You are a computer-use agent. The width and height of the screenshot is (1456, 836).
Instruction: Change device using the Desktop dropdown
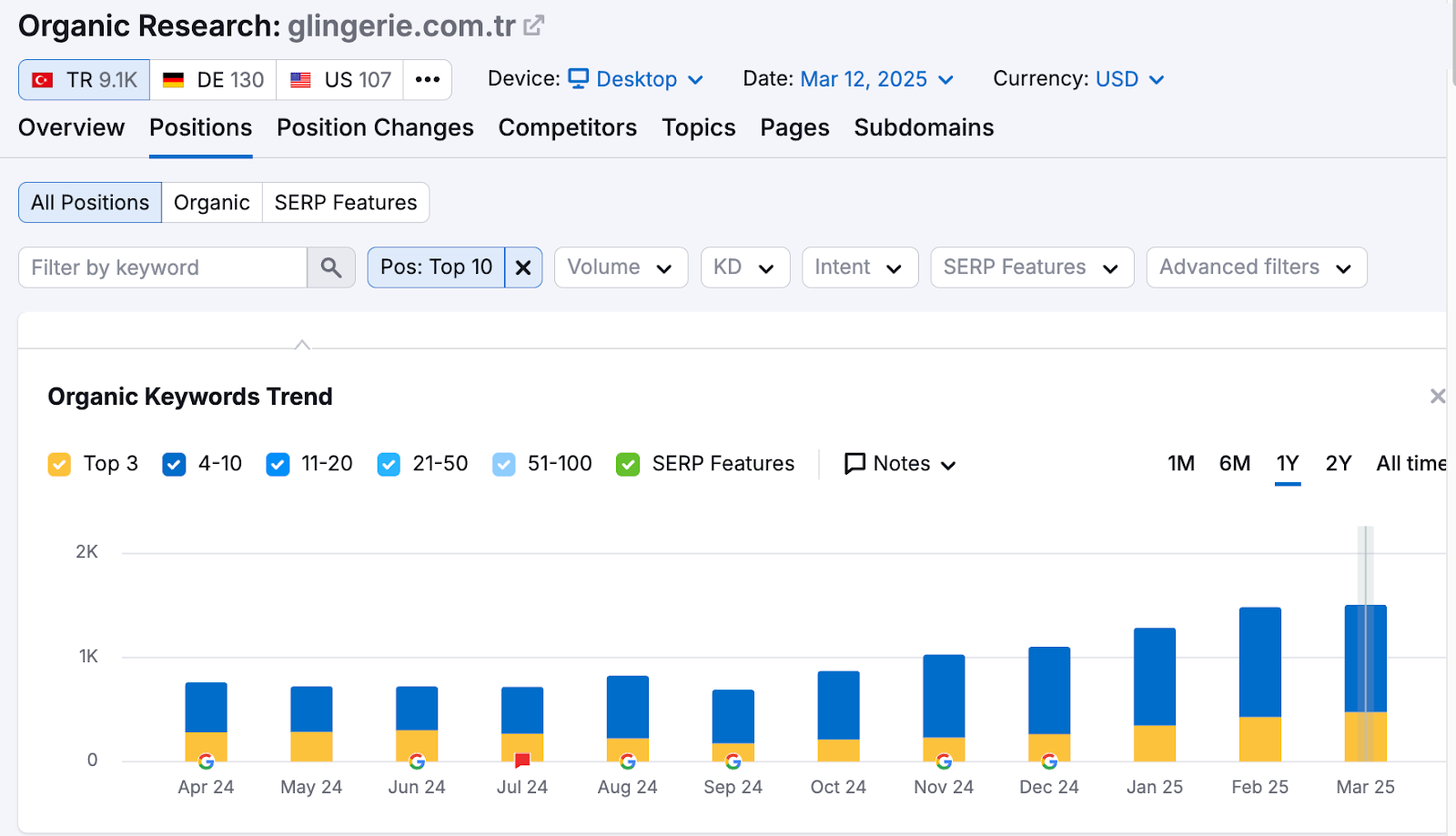pyautogui.click(x=636, y=80)
